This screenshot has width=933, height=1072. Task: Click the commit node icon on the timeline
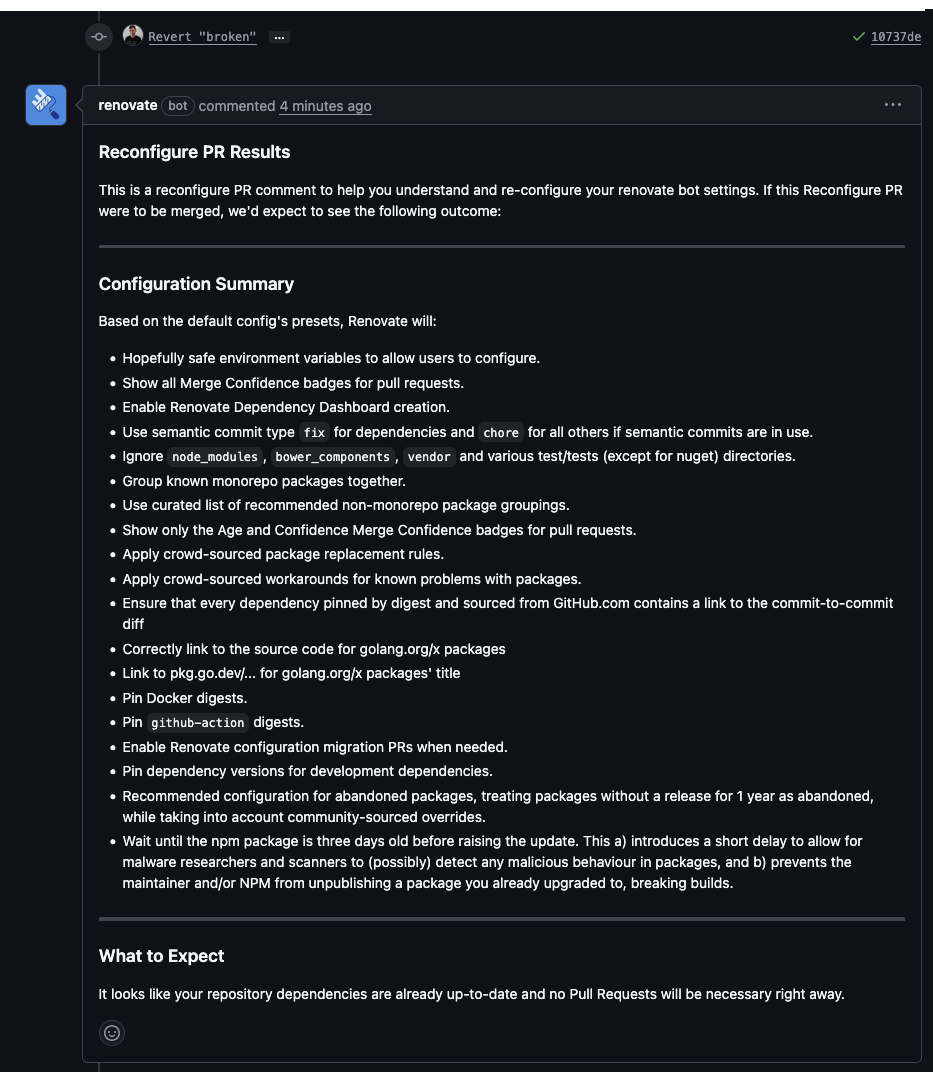[98, 36]
